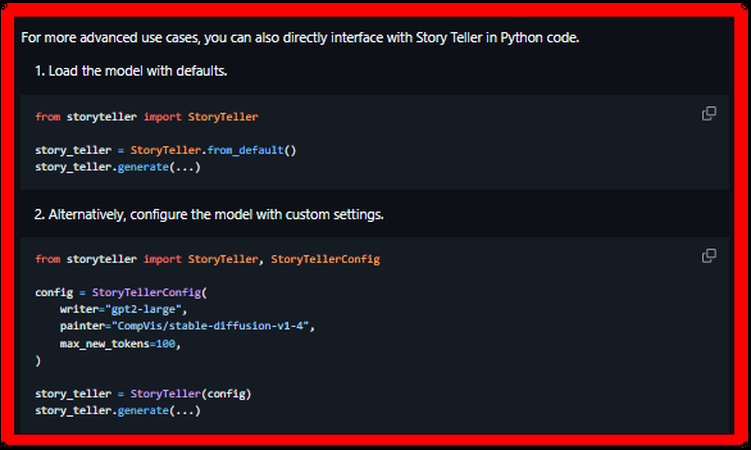The width and height of the screenshot is (751, 450).
Task: Copy the first code block with the copy icon
Action: click(x=709, y=113)
